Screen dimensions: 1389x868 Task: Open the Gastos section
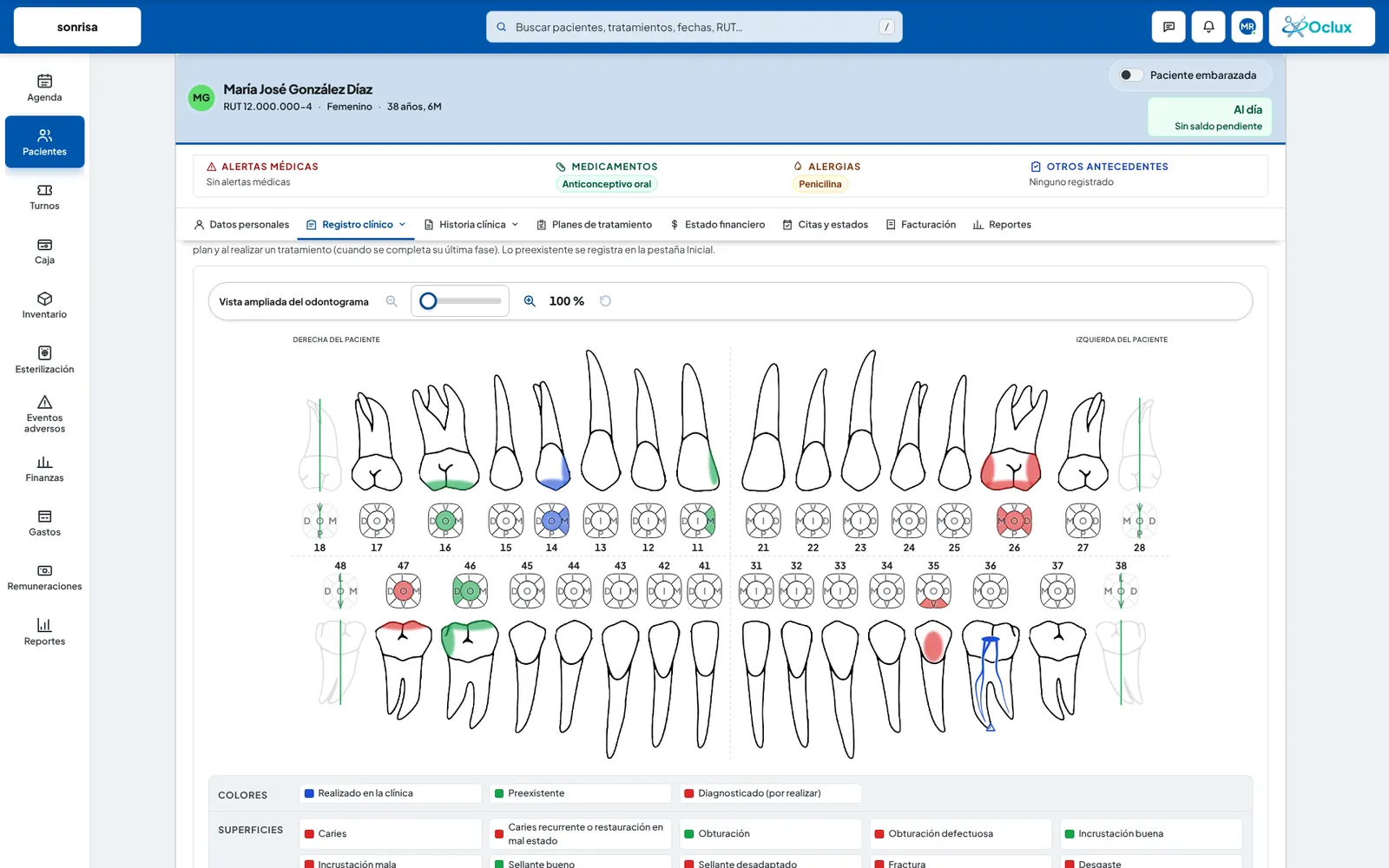(x=44, y=523)
